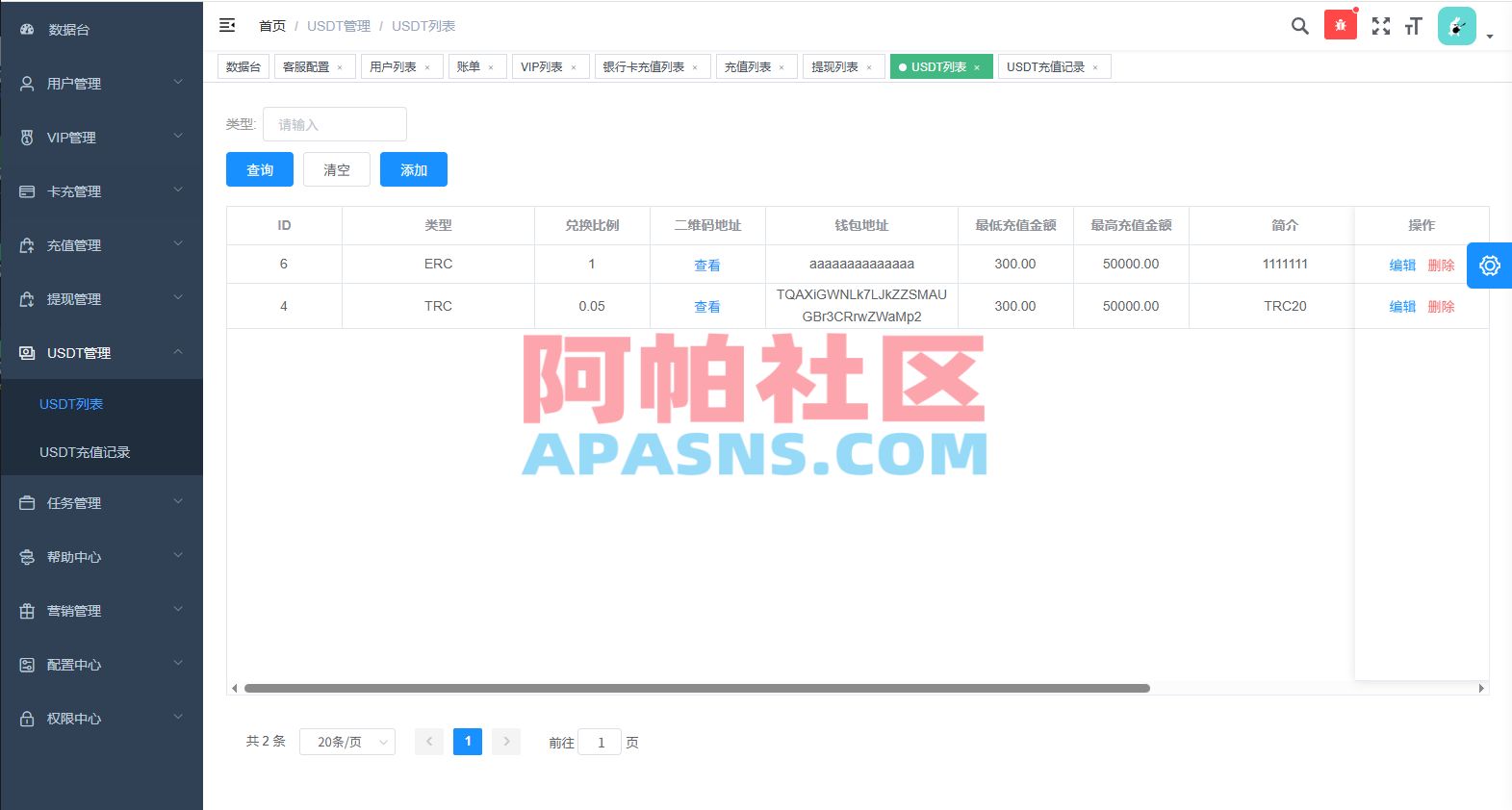Expand the 提现管理 sidebar menu
1512x810 pixels.
102,299
